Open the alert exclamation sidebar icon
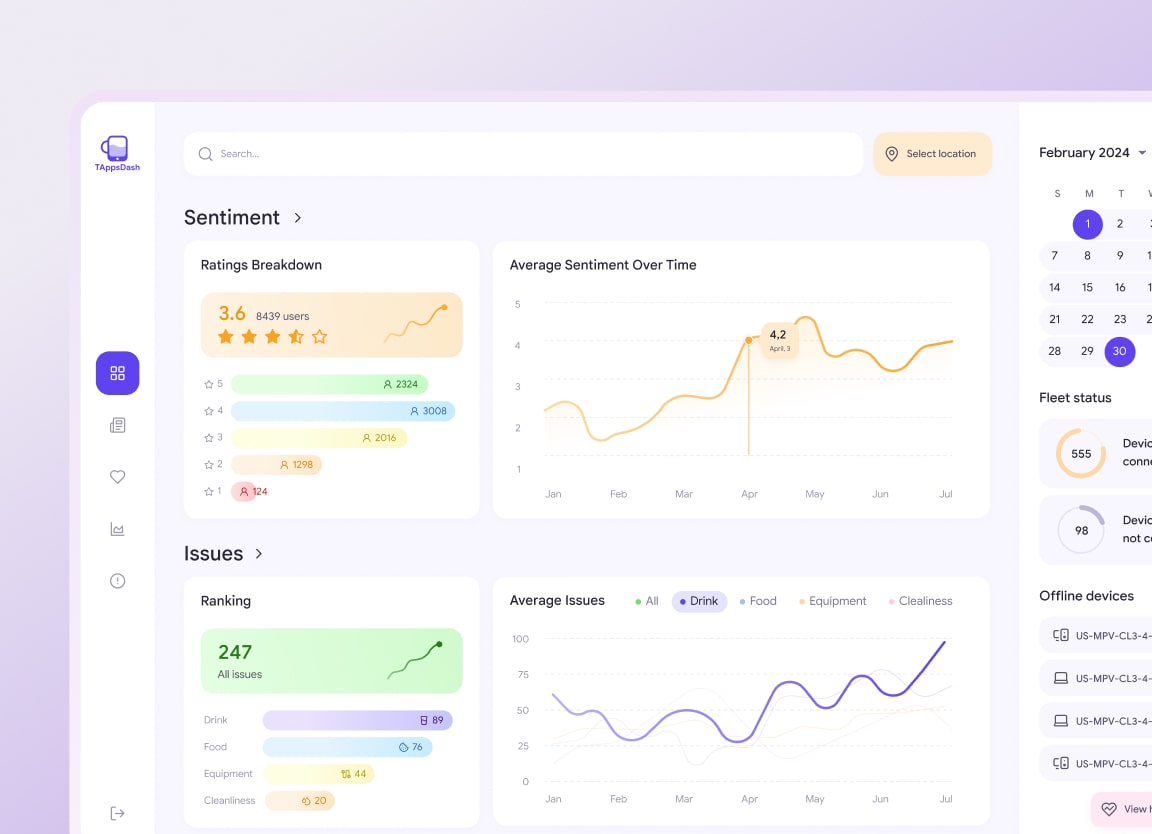This screenshot has height=834, width=1152. click(118, 581)
